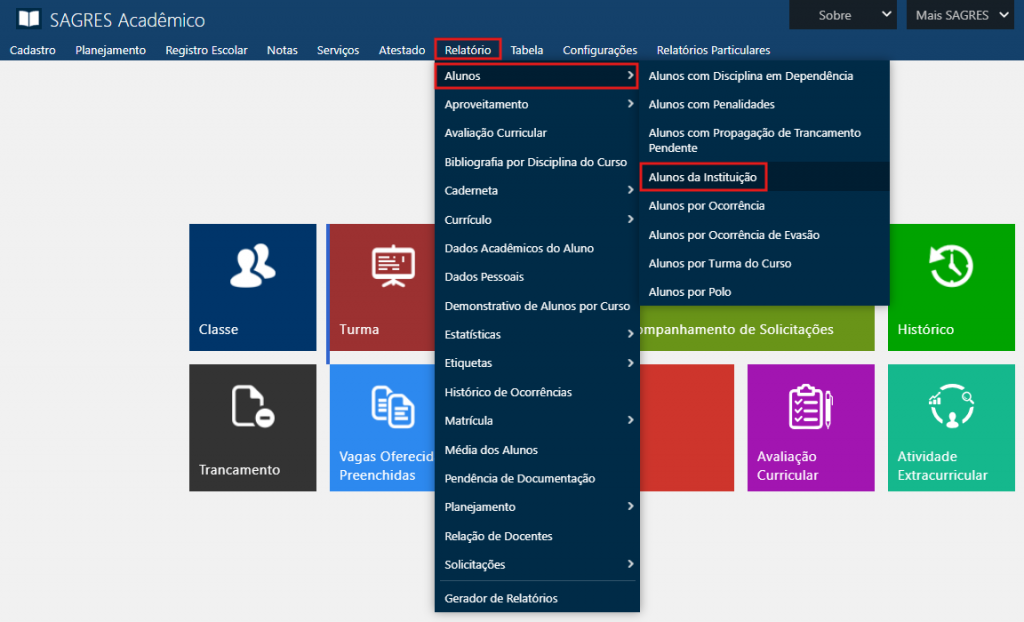Image resolution: width=1024 pixels, height=622 pixels.
Task: Click the SAGRES Acadêmico book logo icon
Action: click(29, 20)
